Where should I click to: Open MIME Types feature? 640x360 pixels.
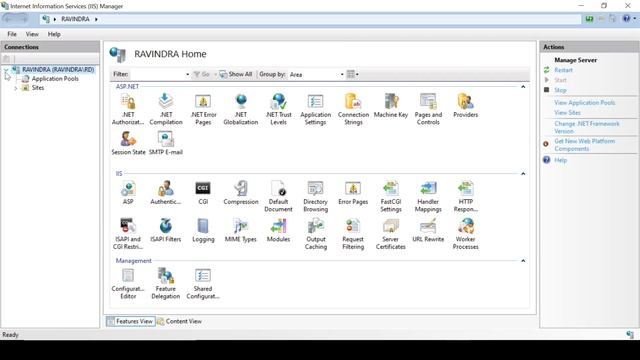tap(241, 230)
